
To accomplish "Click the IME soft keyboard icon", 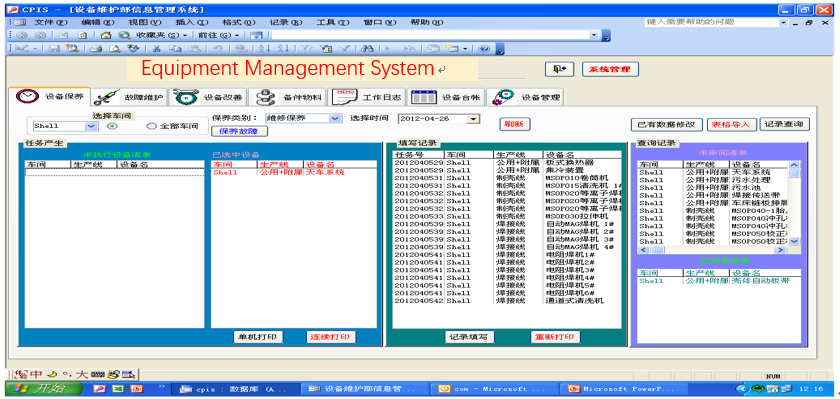I will [97, 375].
